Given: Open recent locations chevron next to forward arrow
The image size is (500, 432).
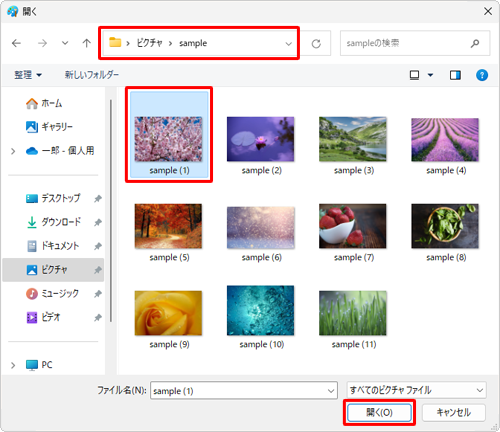Looking at the screenshot, I should (x=65, y=43).
